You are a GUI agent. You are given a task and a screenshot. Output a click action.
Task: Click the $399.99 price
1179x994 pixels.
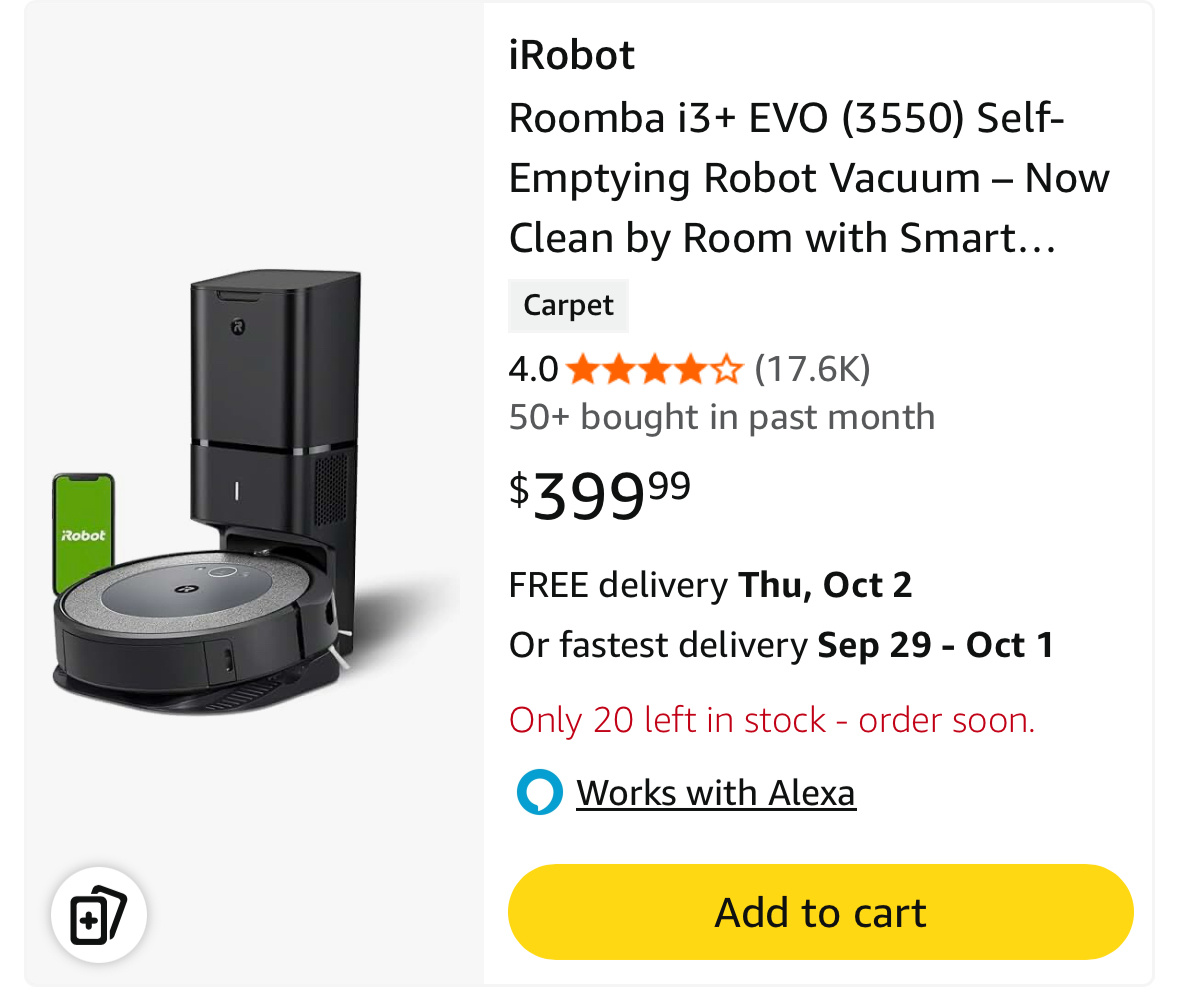600,495
